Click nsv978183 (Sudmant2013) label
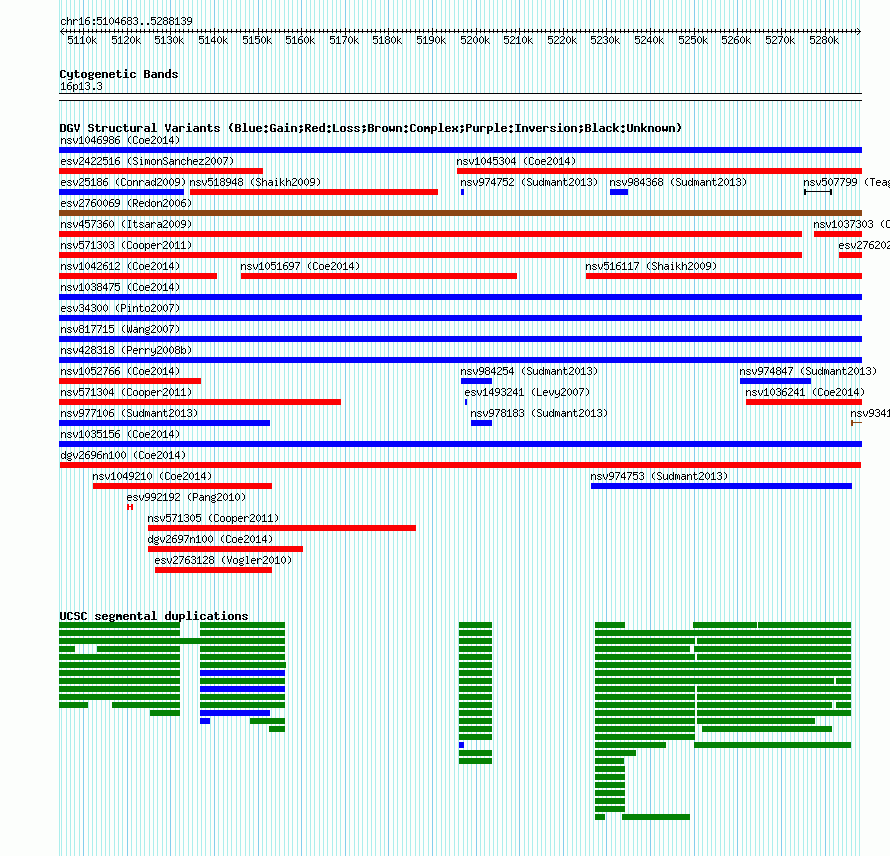Screen dimensions: 890x856 [x=539, y=413]
